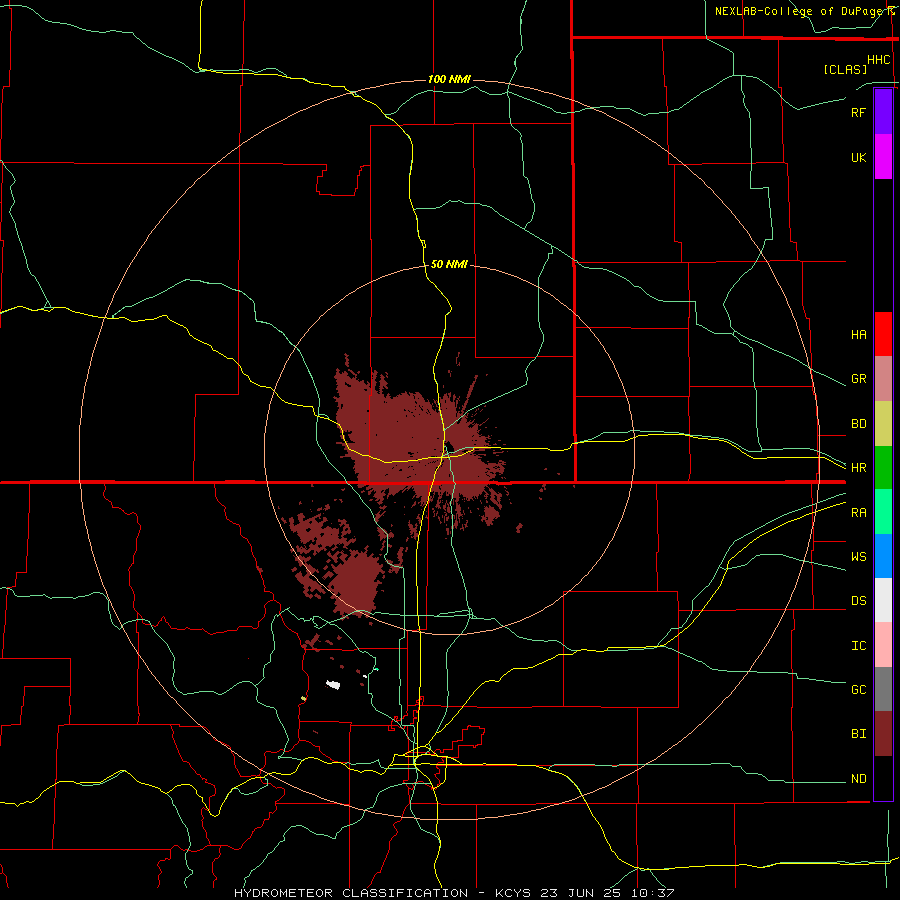Click the '50 NMI' range ring label

(x=449, y=264)
